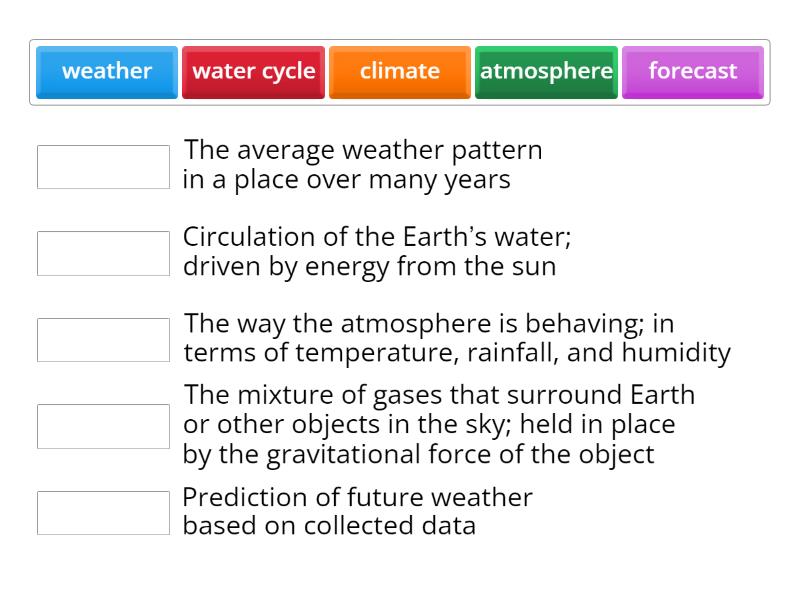Select the green "atmosphere" tile
Image resolution: width=800 pixels, height=600 pixels.
click(546, 71)
